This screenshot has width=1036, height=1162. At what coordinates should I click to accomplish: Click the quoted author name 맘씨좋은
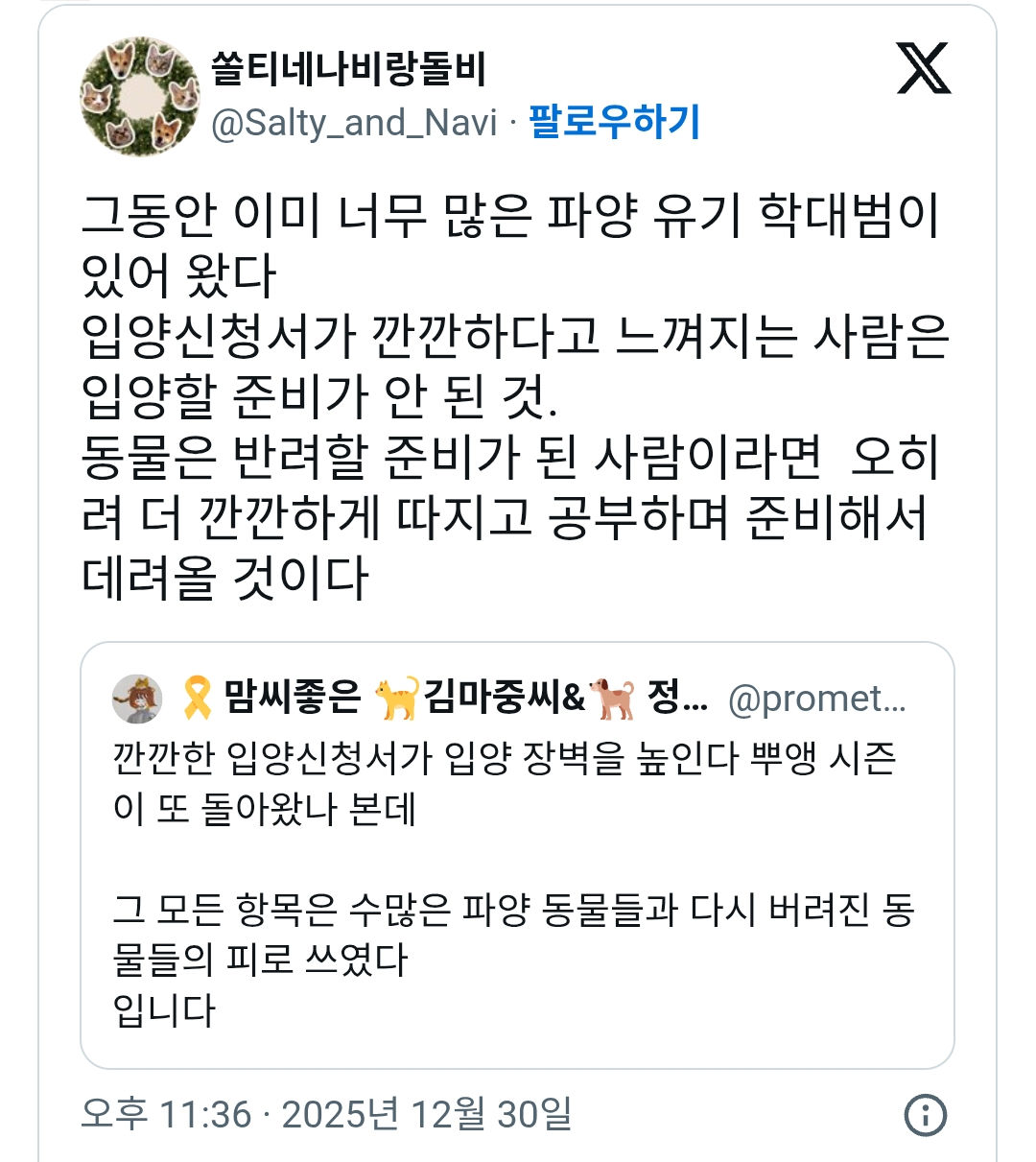pos(293,698)
